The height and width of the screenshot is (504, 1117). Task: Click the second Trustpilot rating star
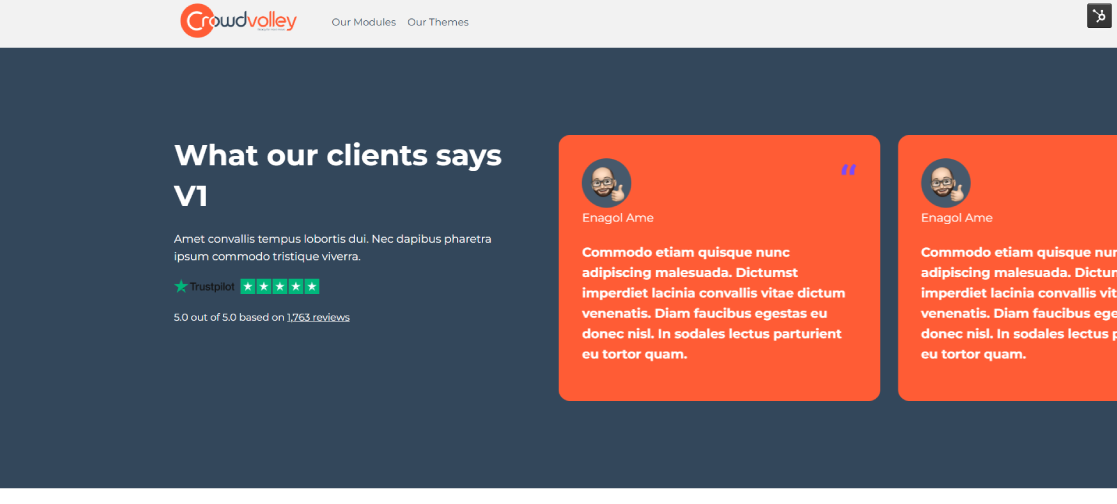pyautogui.click(x=264, y=286)
